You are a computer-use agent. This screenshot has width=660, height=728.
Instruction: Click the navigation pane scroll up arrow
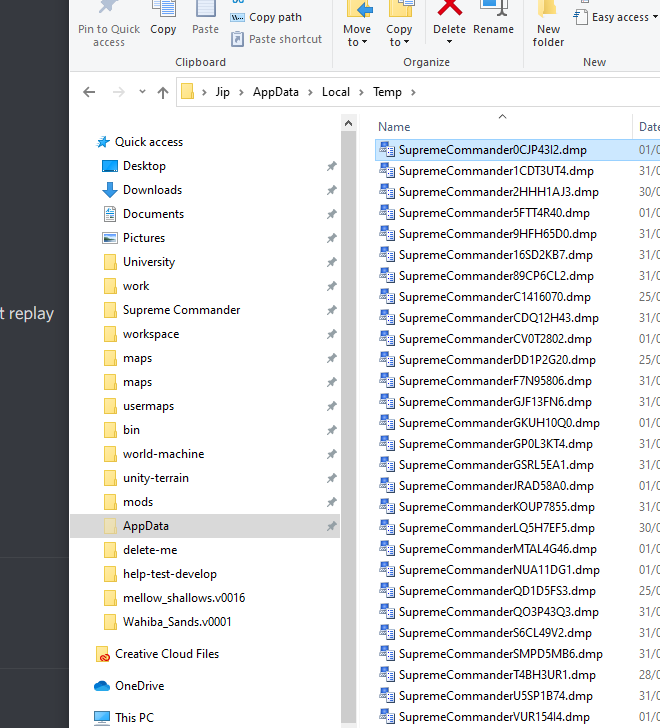[349, 123]
